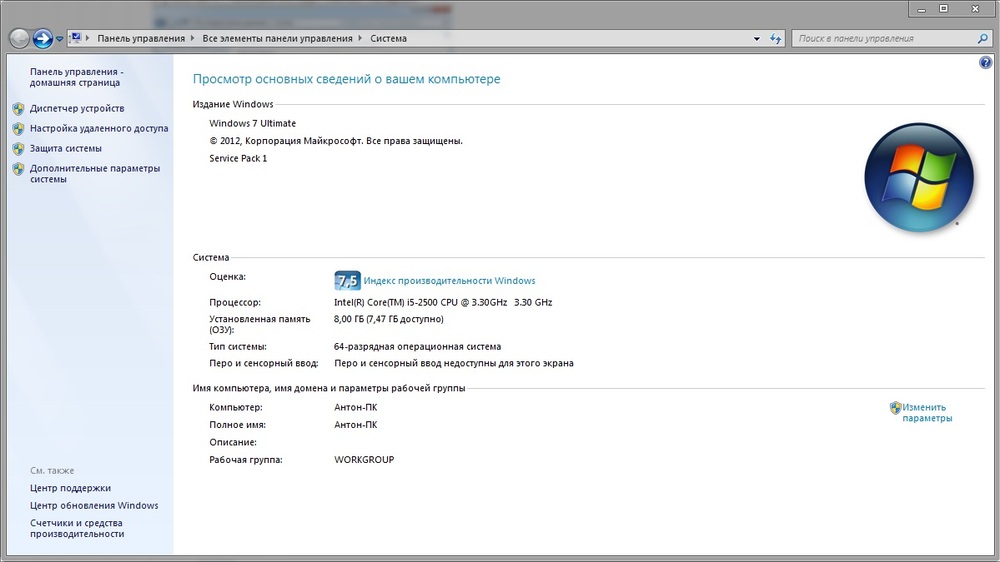The image size is (1000, 562).
Task: Select the 'Система' breadcrumb item
Action: coord(388,39)
